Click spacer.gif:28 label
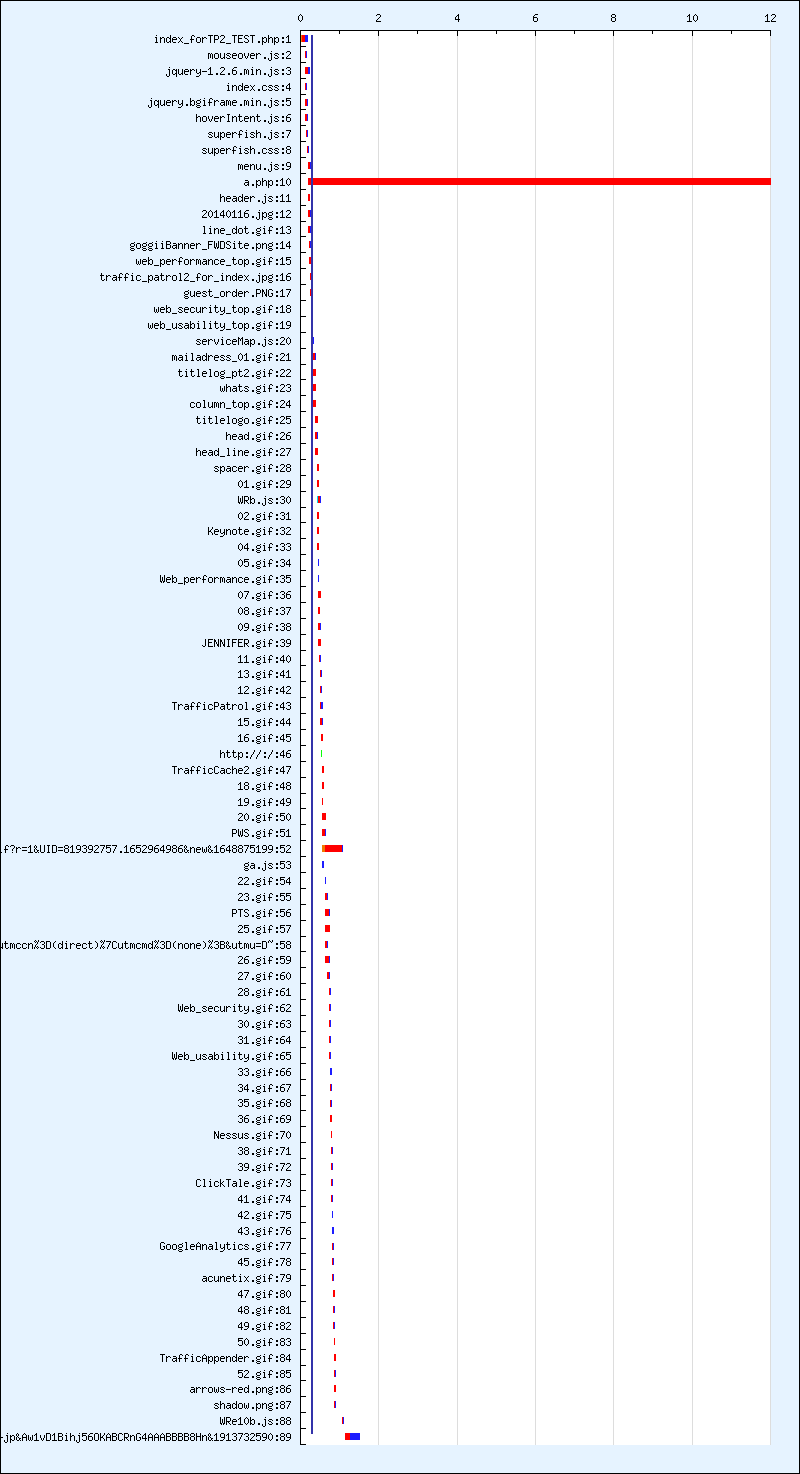Screen dimensions: 800x1474 (x=253, y=468)
